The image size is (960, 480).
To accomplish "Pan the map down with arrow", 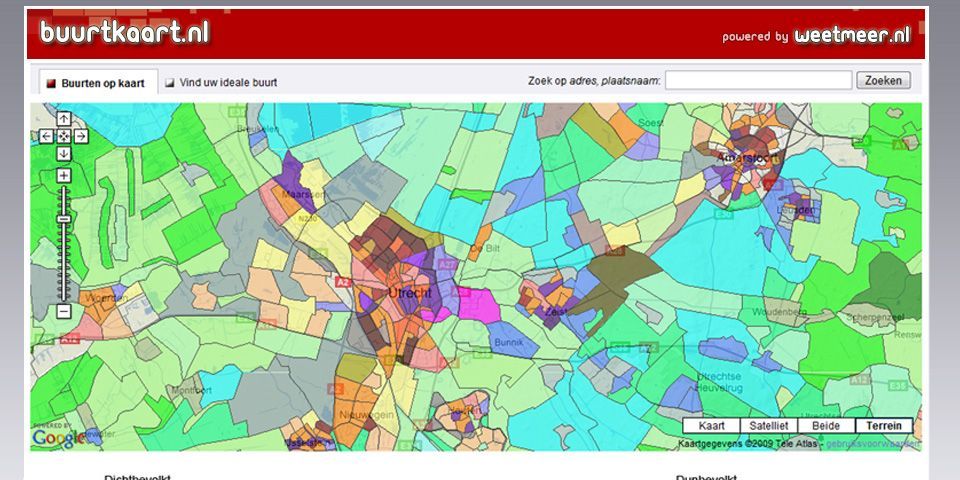I will pos(64,154).
